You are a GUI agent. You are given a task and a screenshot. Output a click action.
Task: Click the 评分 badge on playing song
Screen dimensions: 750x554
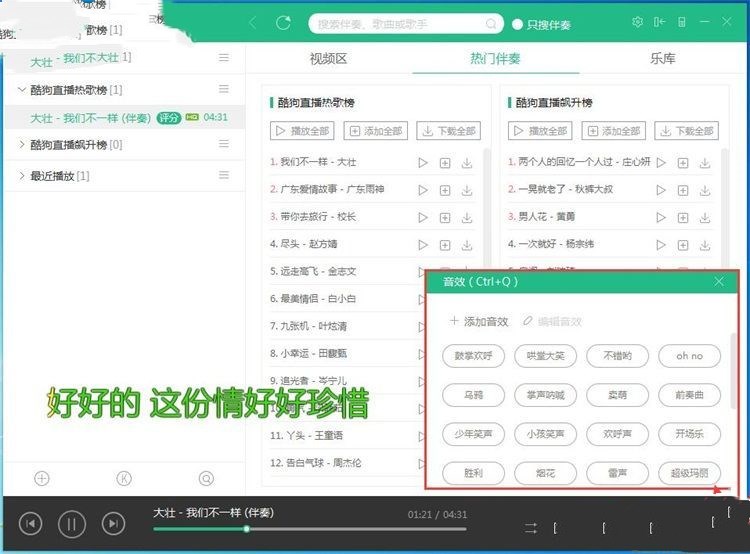(168, 118)
